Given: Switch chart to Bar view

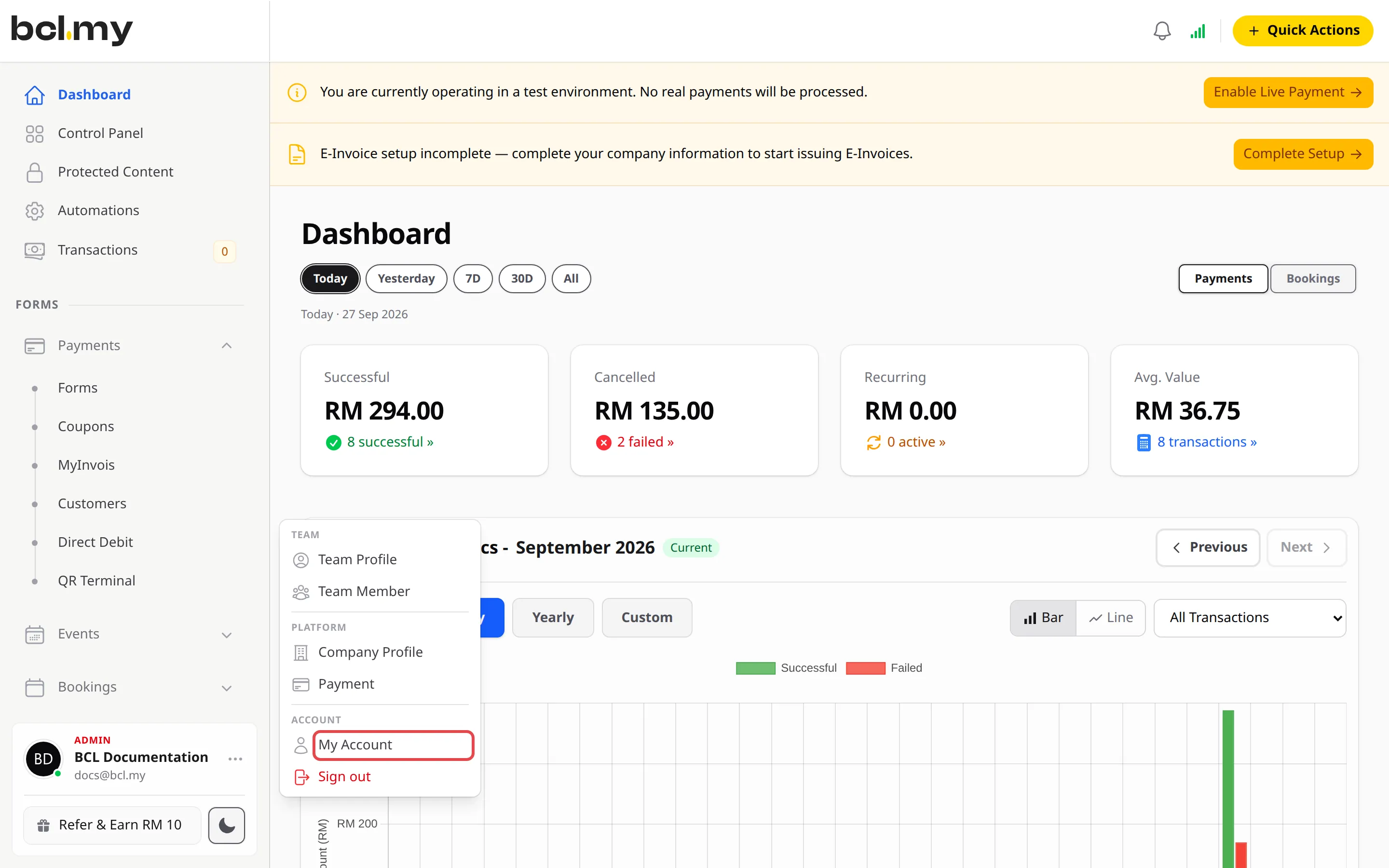Looking at the screenshot, I should tap(1043, 618).
